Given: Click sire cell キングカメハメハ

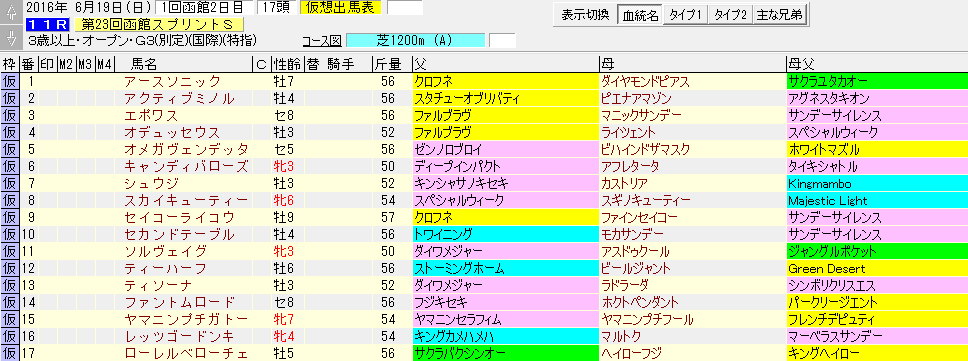Looking at the screenshot, I should [506, 337].
